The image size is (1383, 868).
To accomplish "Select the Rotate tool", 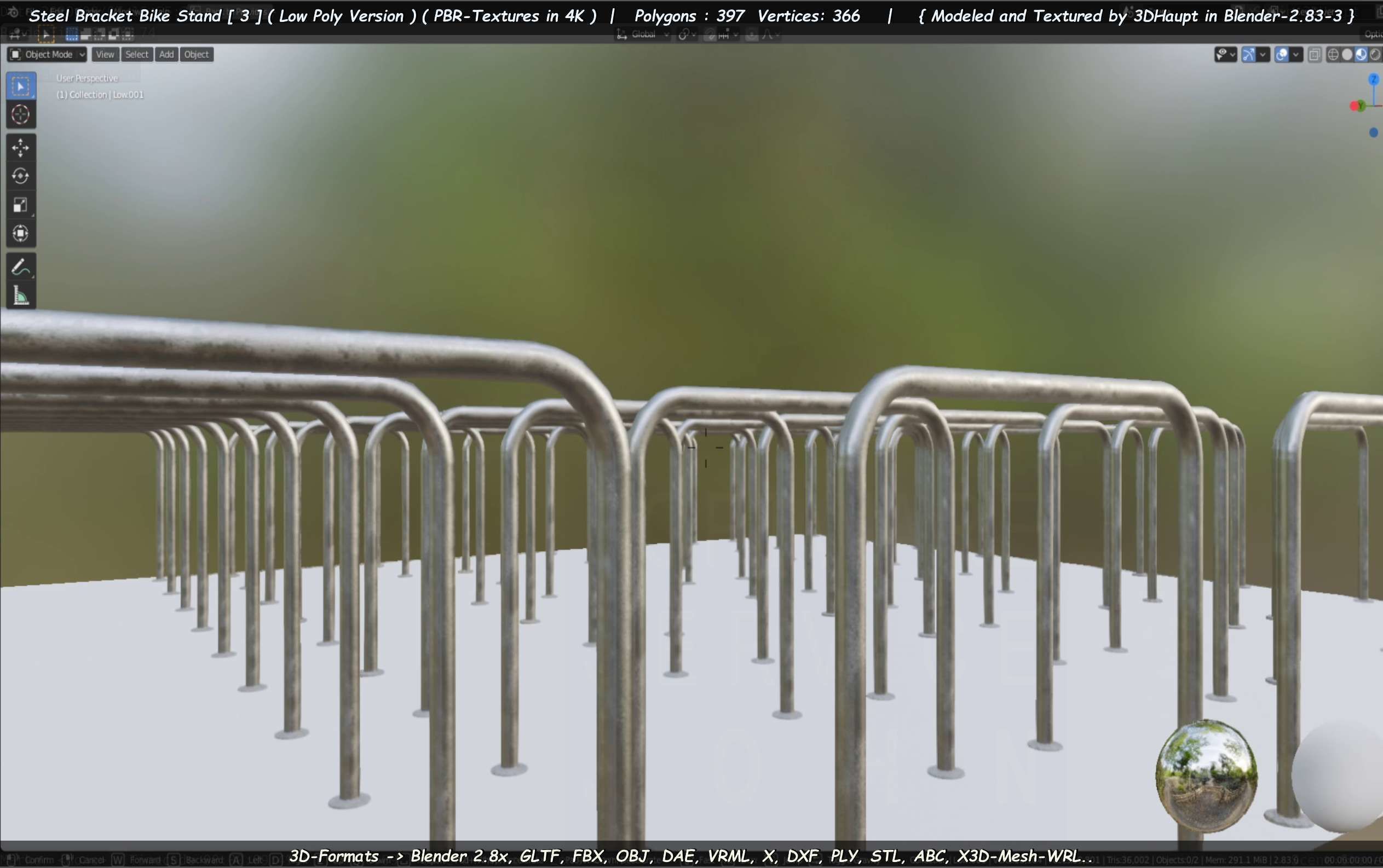I will [21, 176].
